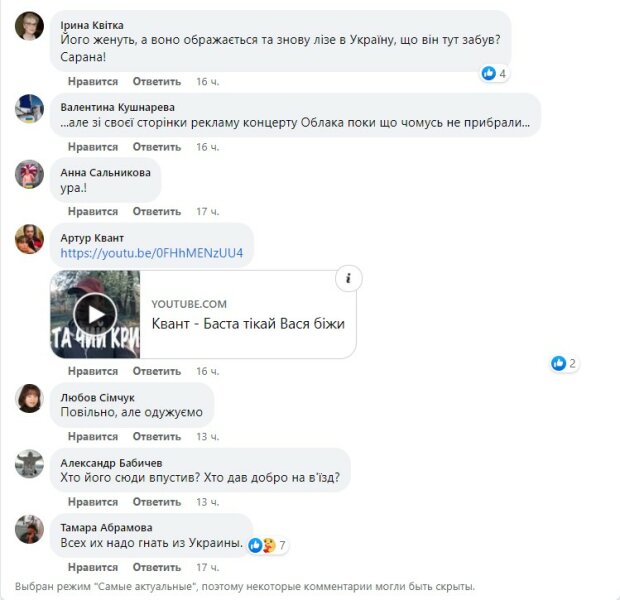Click the Любов Сімчук name link
Image resolution: width=620 pixels, height=600 pixels.
[97, 397]
